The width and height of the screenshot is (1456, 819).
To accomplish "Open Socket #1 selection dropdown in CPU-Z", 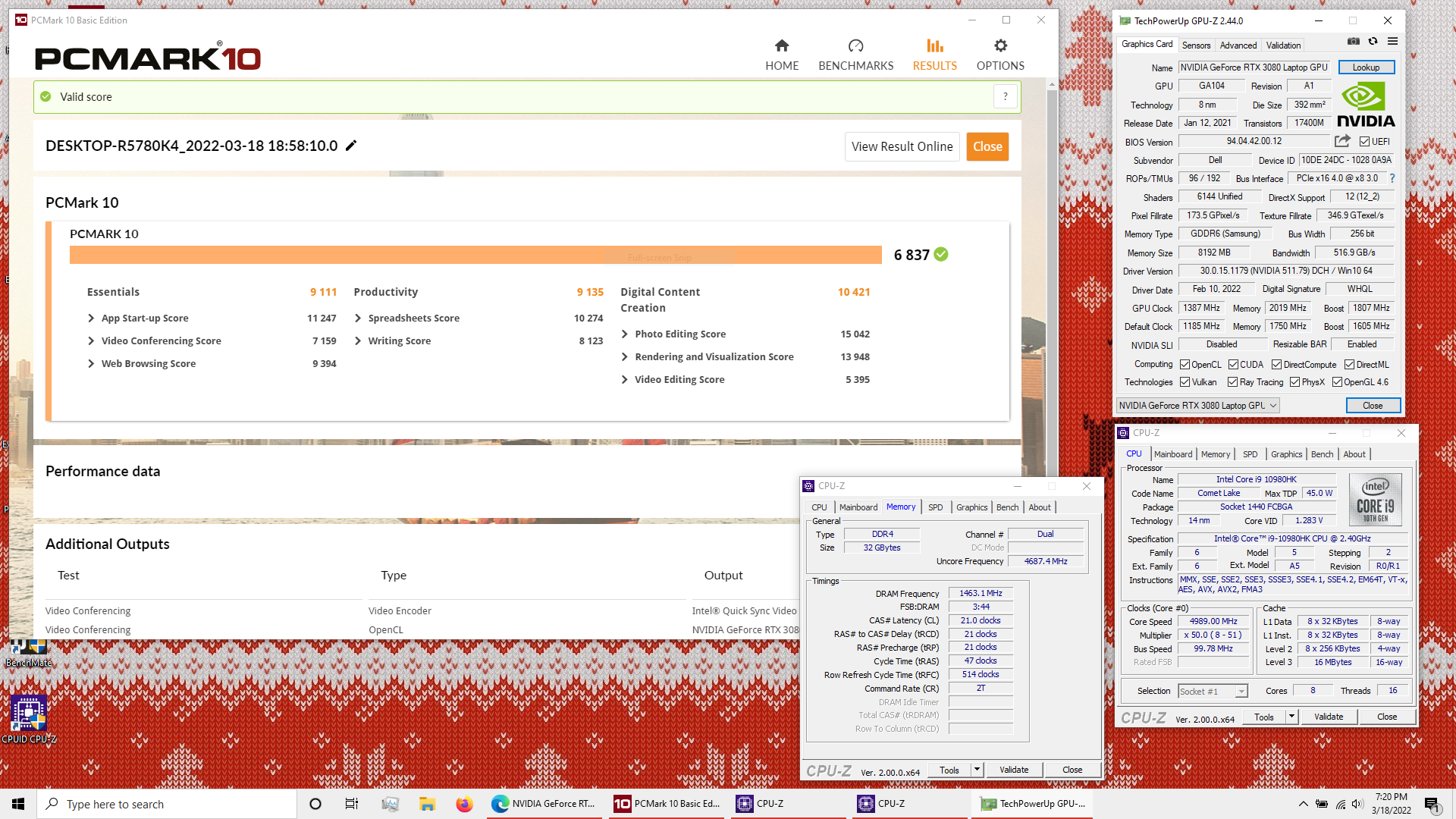I will pyautogui.click(x=1213, y=692).
